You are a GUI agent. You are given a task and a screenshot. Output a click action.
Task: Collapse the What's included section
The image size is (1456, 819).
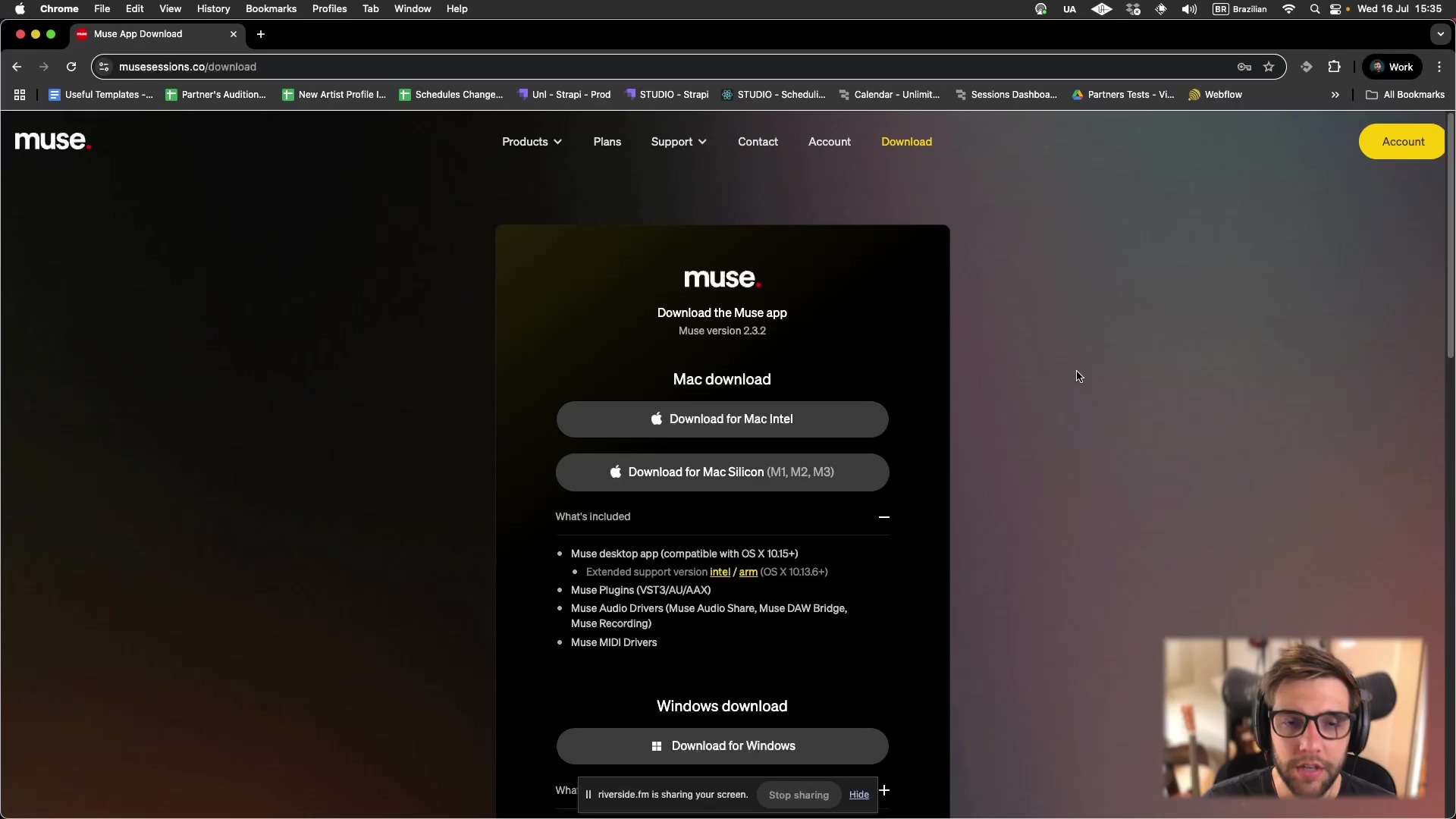point(883,517)
